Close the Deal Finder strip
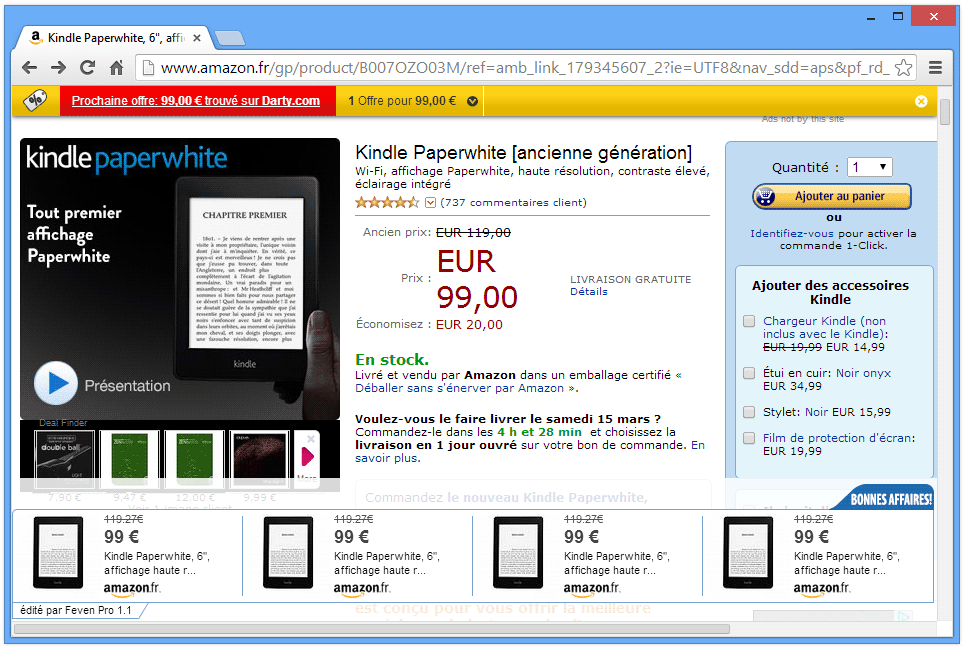This screenshot has height=648, width=965. tap(311, 439)
